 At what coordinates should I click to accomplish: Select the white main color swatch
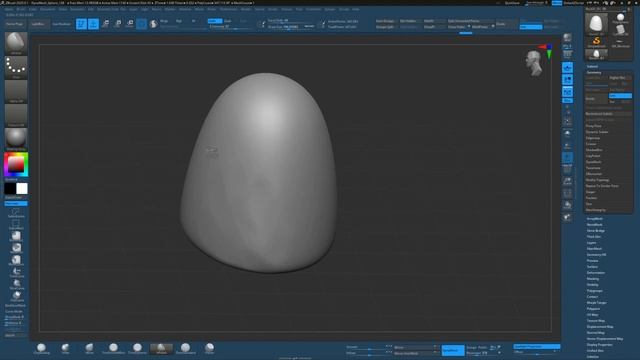[22, 189]
